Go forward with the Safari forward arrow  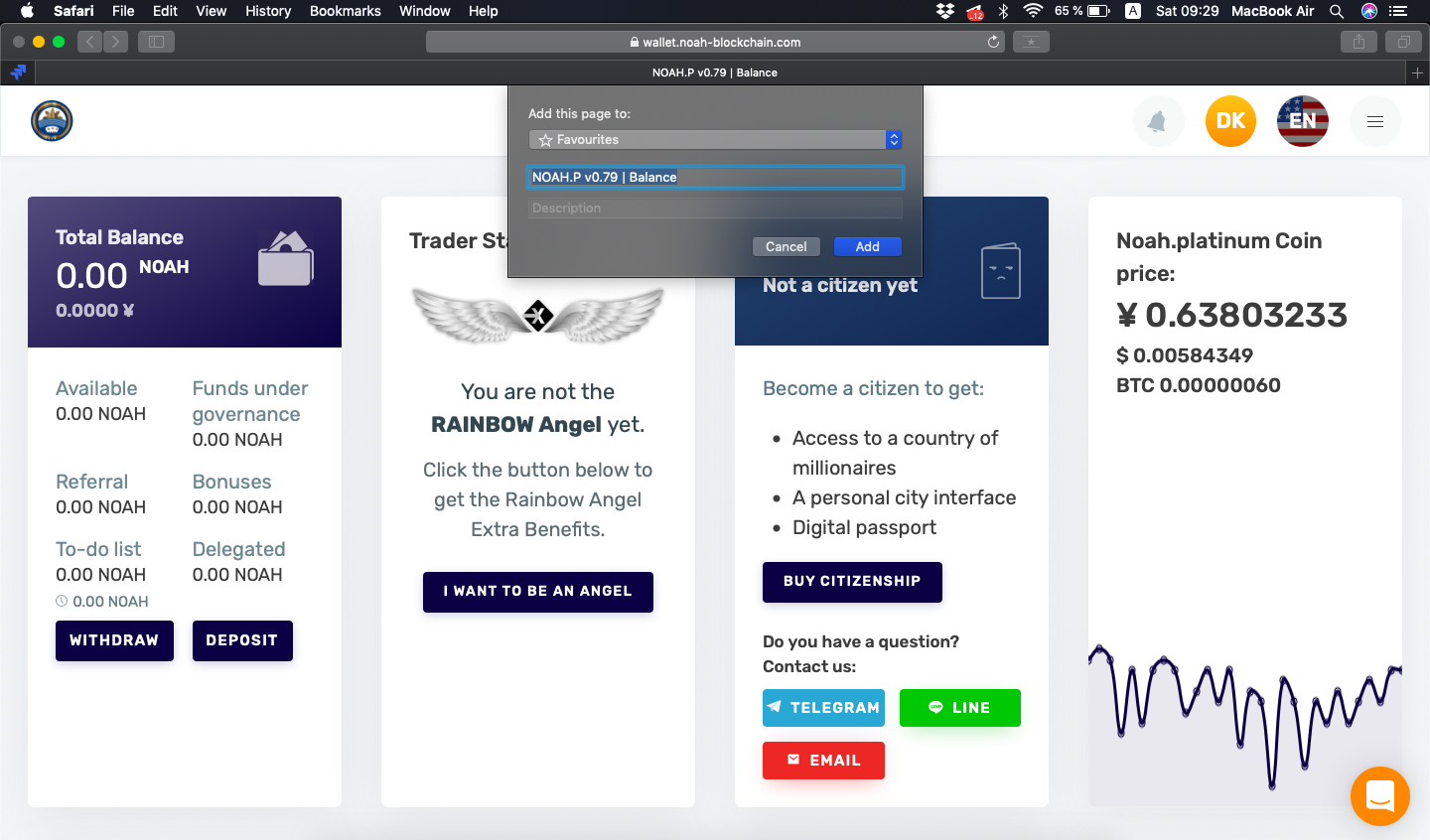pyautogui.click(x=115, y=42)
